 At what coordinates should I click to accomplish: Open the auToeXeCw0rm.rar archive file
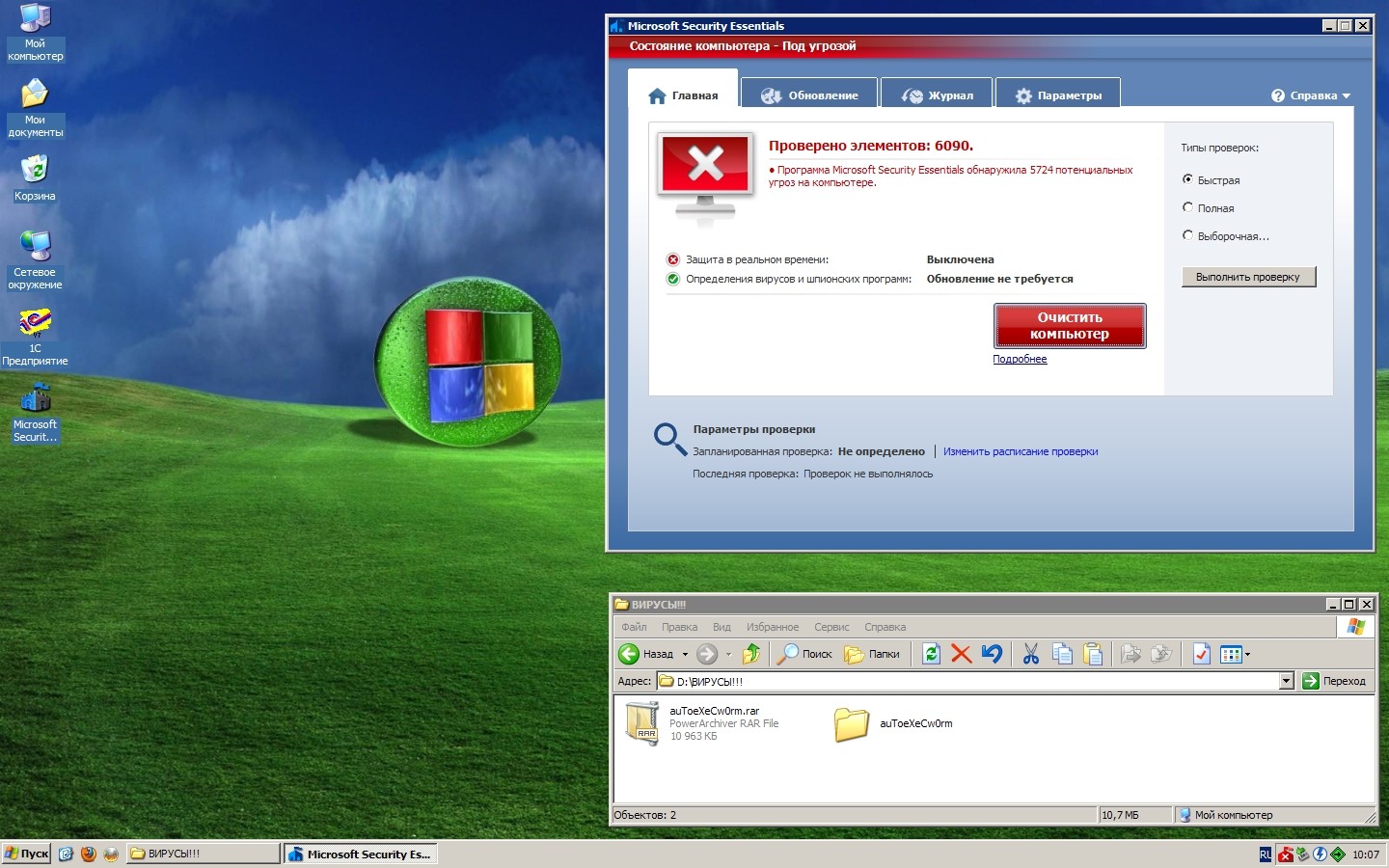click(643, 723)
